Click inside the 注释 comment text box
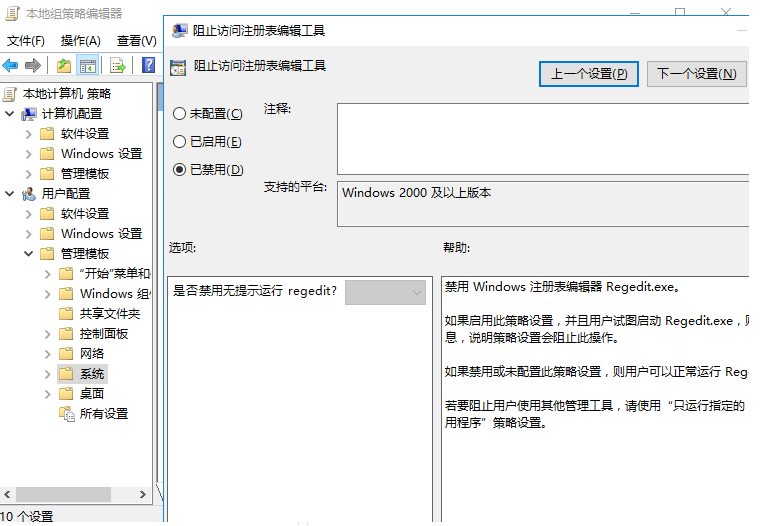 click(x=540, y=138)
